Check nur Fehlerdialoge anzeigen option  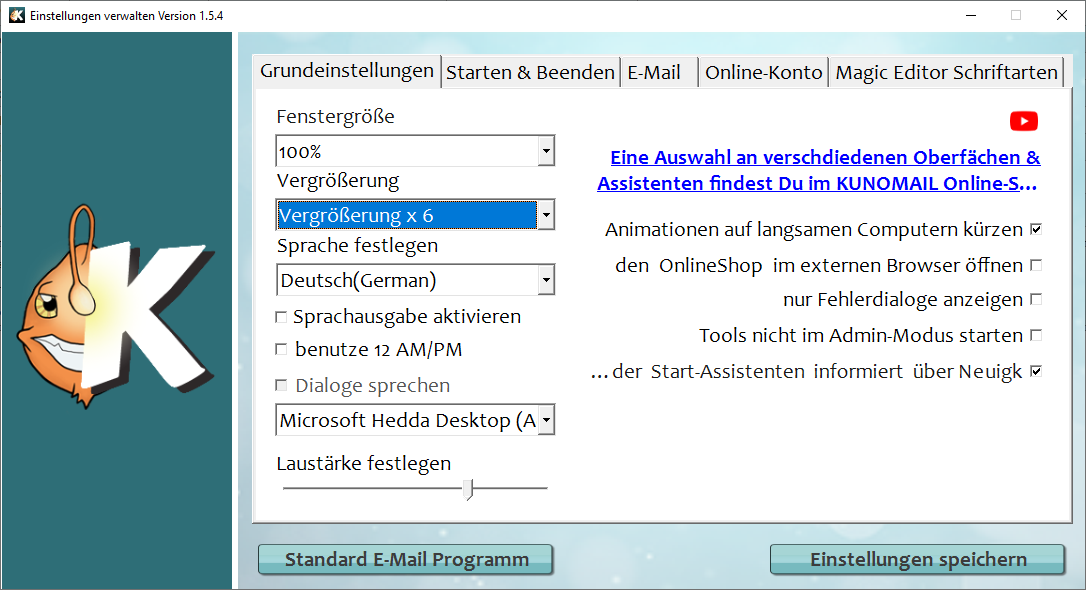pyautogui.click(x=1036, y=300)
